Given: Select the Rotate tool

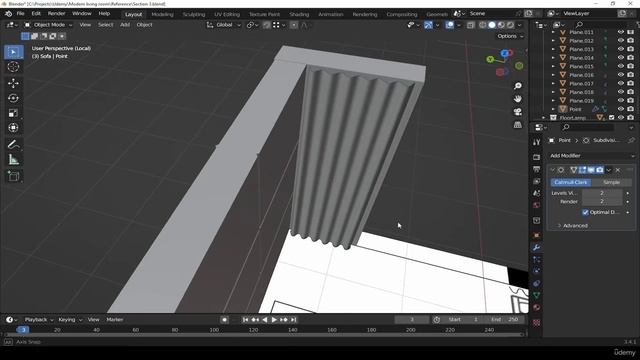Looking at the screenshot, I should (x=13, y=98).
